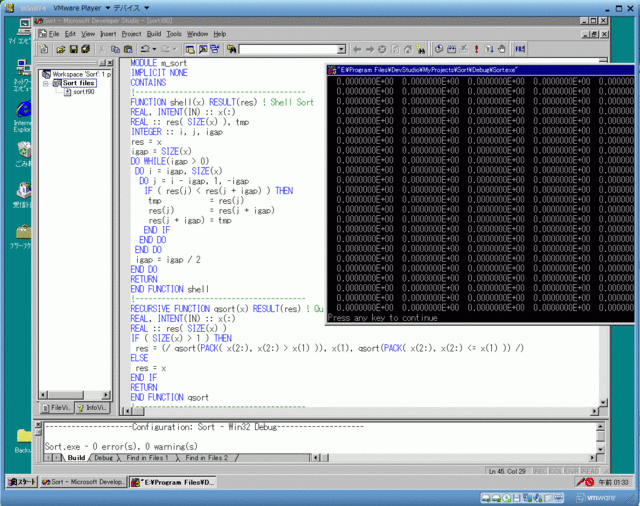Click the Home house toolbar icon
Image resolution: width=640 pixels, height=506 pixels.
(x=408, y=49)
